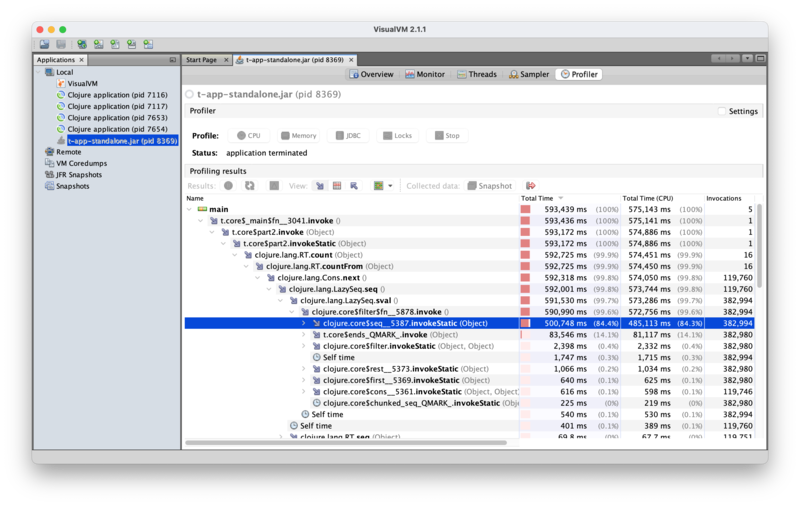This screenshot has width=800, height=506.
Task: Click the VM Coredumps node icon
Action: click(x=49, y=163)
